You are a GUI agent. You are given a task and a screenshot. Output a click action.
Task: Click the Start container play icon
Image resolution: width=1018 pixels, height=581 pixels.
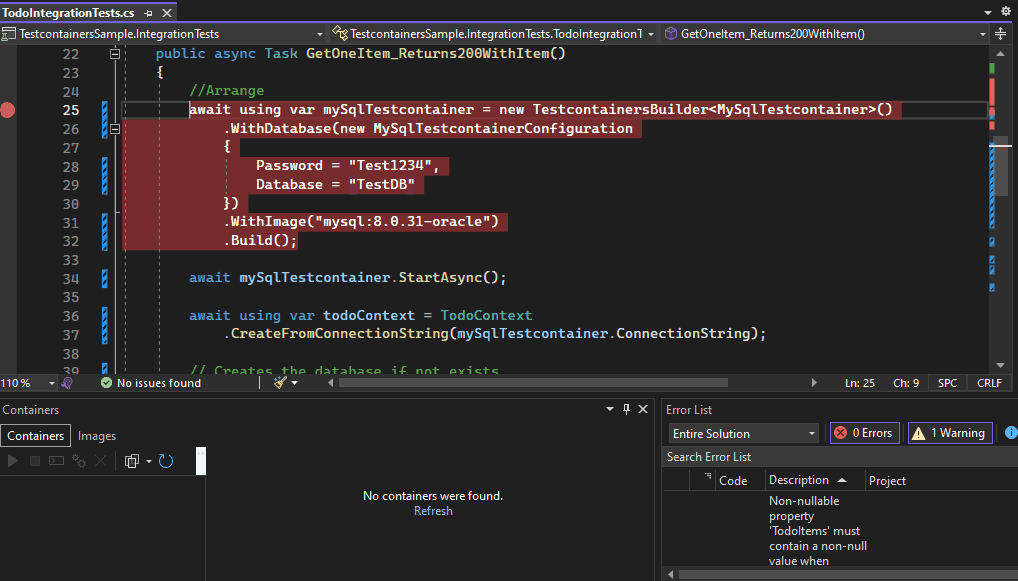pos(12,461)
